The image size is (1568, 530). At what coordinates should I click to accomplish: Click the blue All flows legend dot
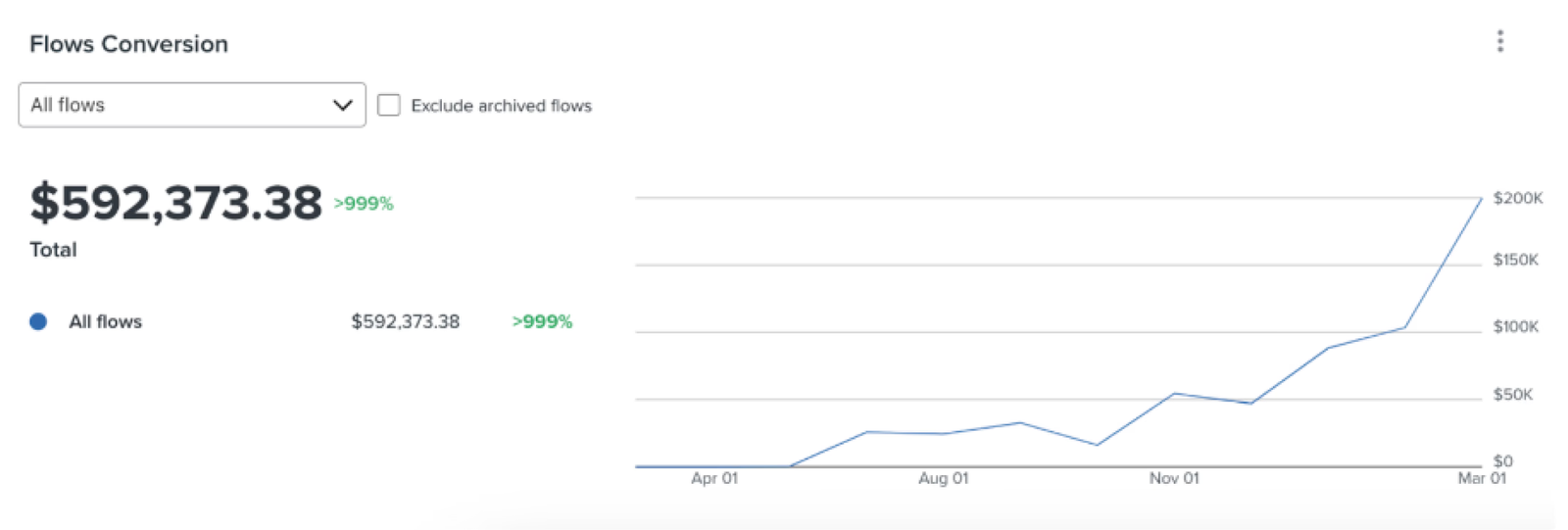pos(38,321)
